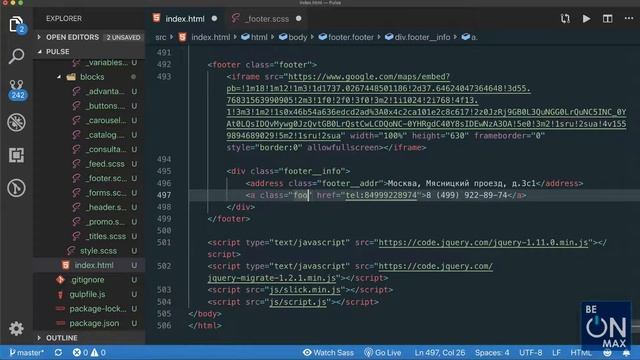640x360 pixels.
Task: Open Source Control view with 242 badge
Action: (x=17, y=89)
